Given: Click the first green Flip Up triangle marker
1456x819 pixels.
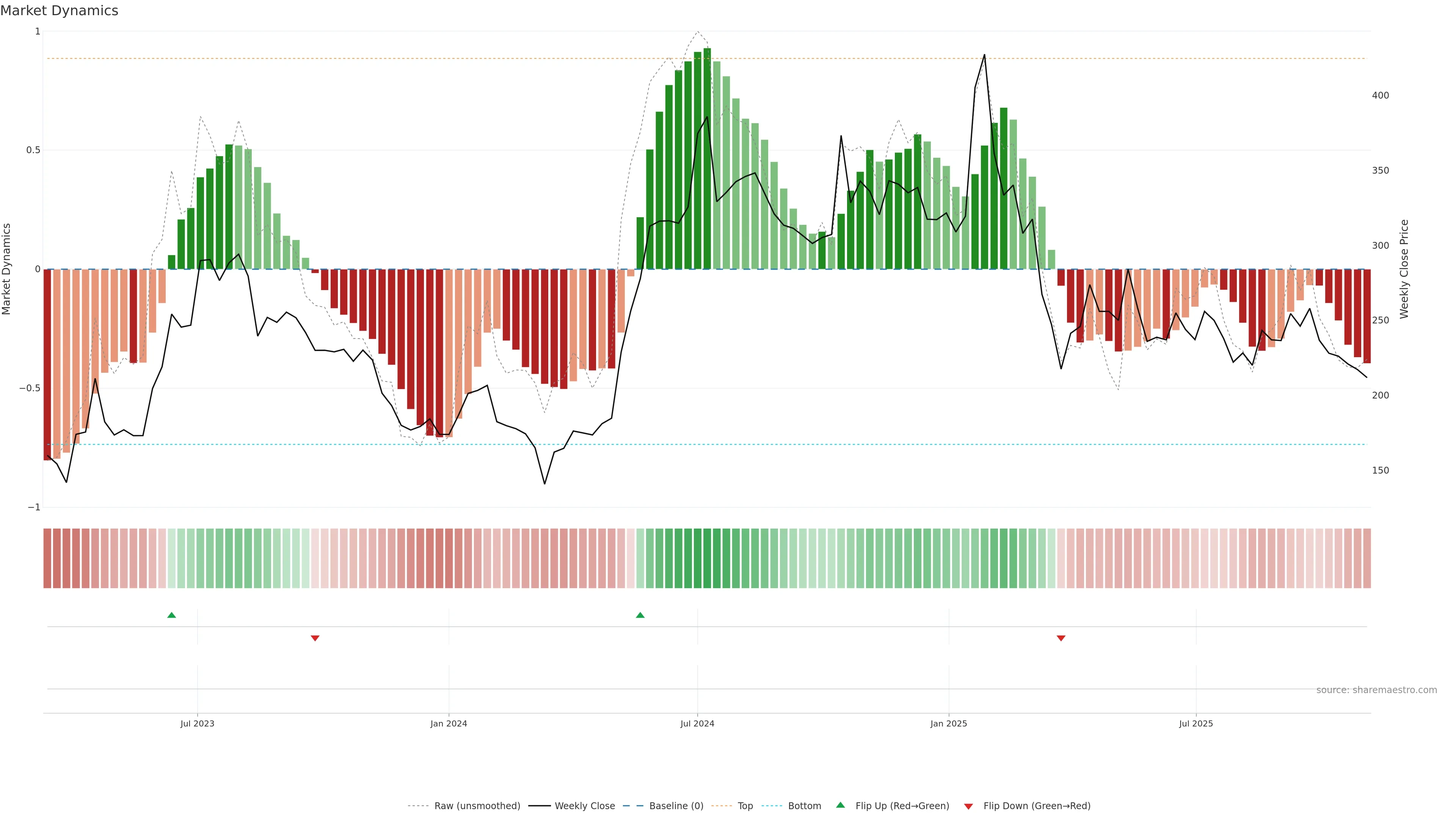Looking at the screenshot, I should coord(172,615).
